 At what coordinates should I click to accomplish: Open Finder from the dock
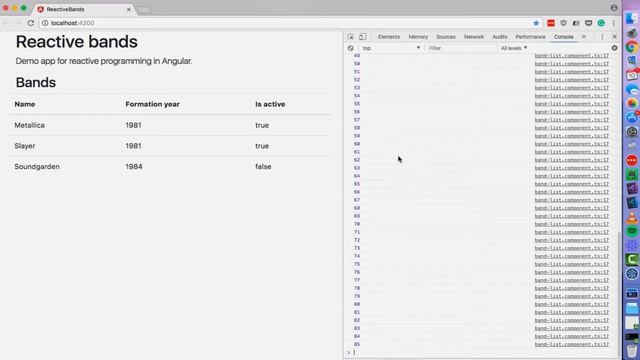(x=632, y=18)
